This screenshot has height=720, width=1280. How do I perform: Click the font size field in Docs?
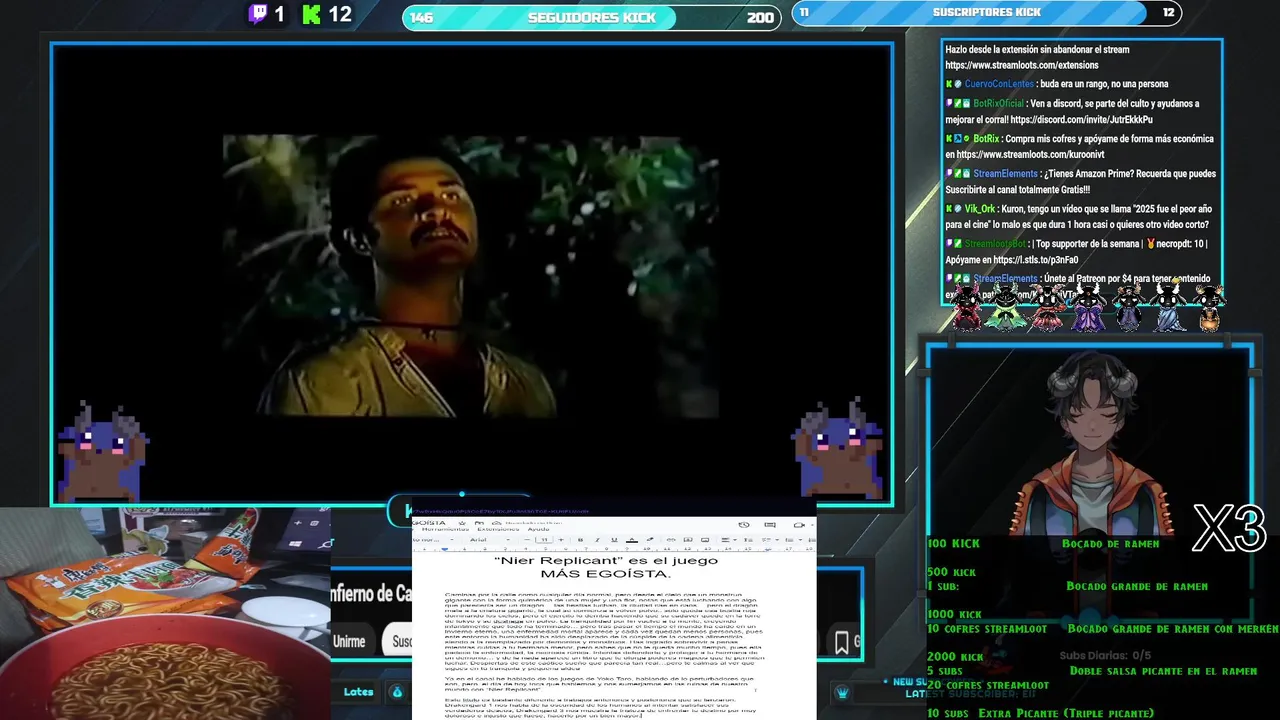click(544, 540)
